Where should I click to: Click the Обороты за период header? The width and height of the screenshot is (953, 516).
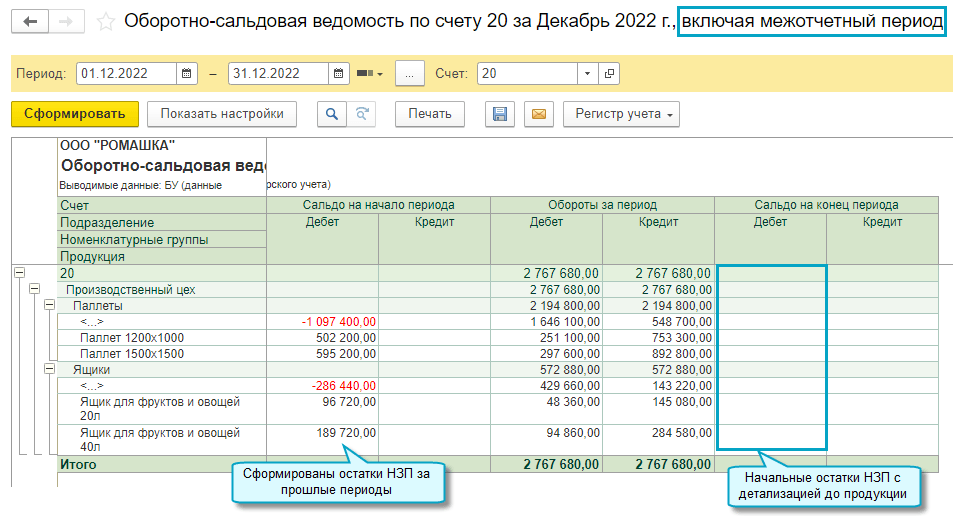602,205
